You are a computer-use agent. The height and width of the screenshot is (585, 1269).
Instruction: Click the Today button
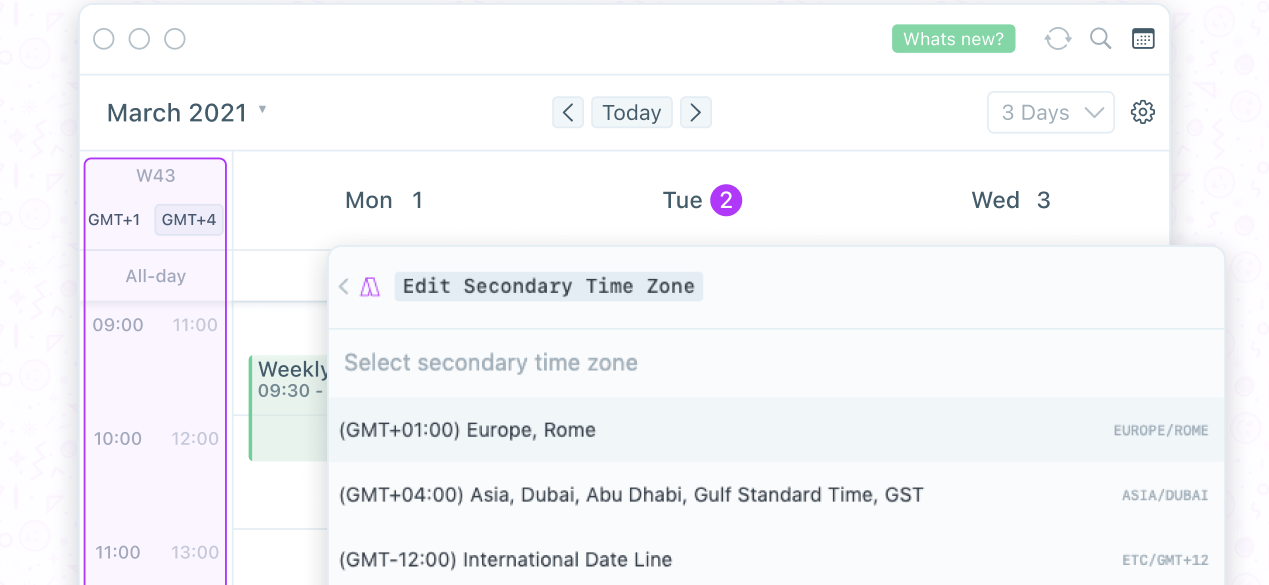(x=632, y=112)
